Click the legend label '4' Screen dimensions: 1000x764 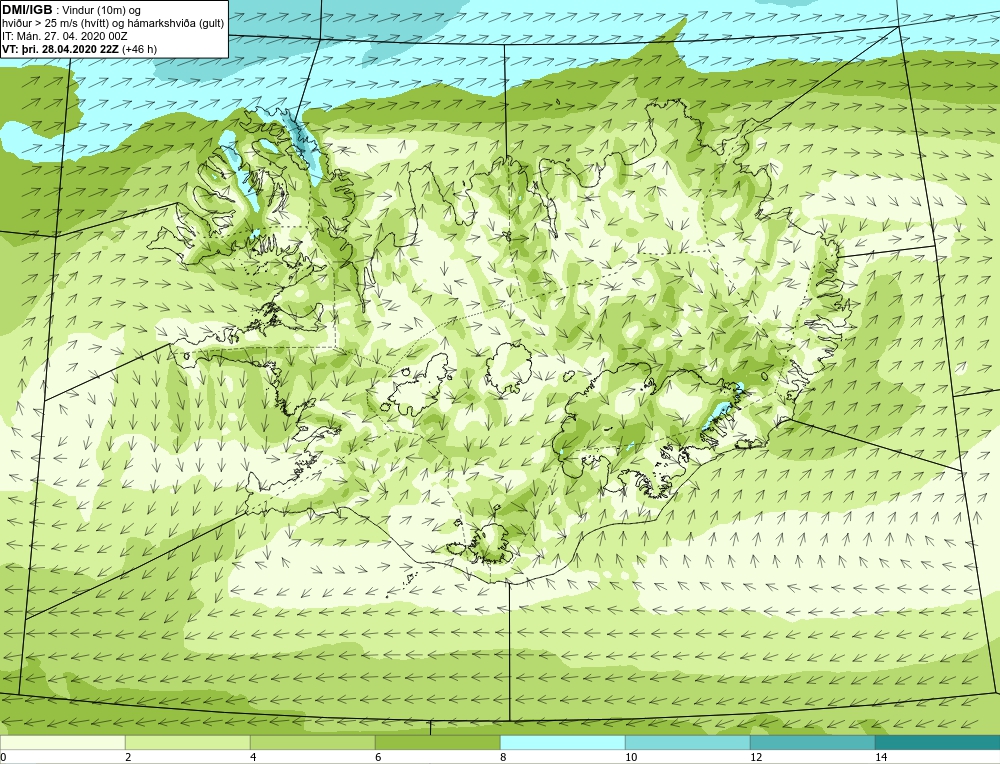[x=253, y=757]
